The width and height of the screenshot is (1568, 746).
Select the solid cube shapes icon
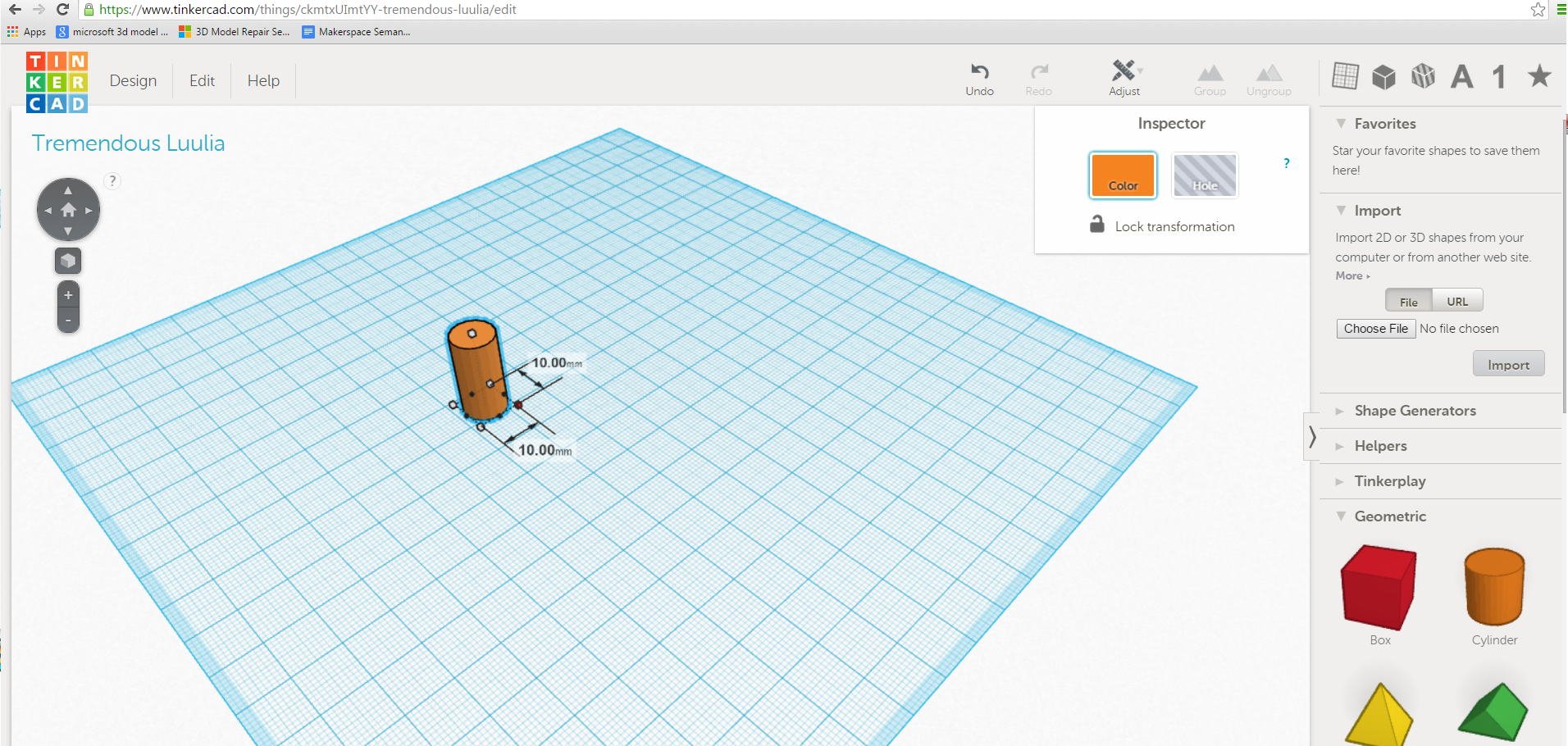pos(1384,76)
